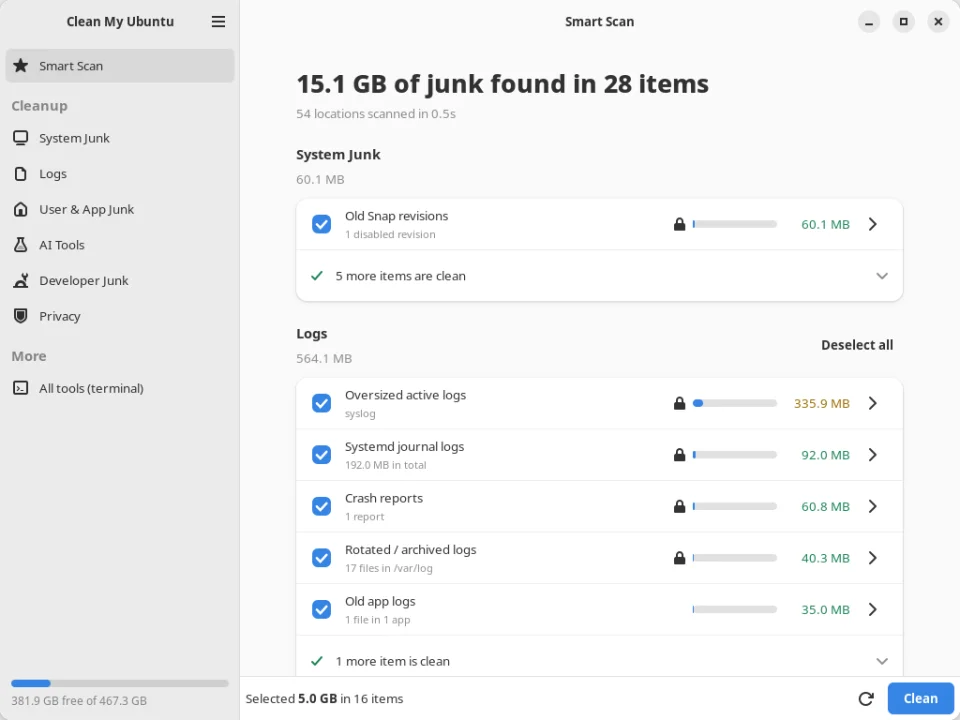
Task: Open details arrow for Systemd journal logs
Action: (x=872, y=455)
